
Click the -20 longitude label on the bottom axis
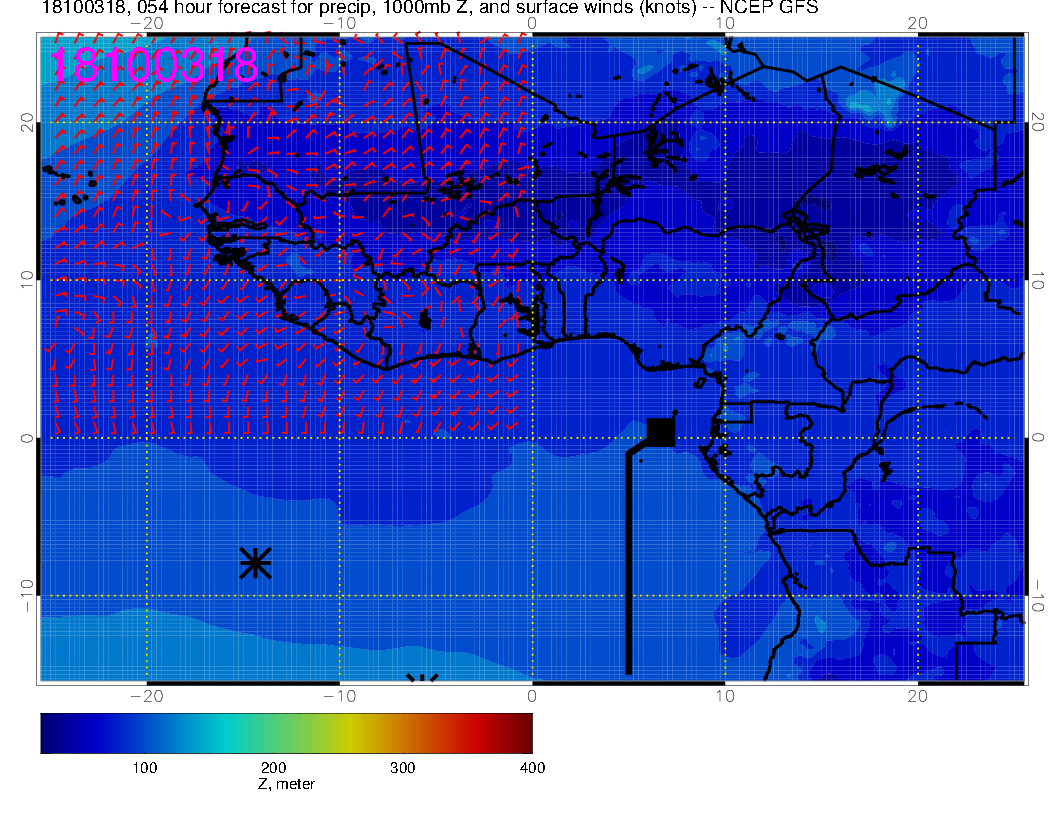(147, 696)
